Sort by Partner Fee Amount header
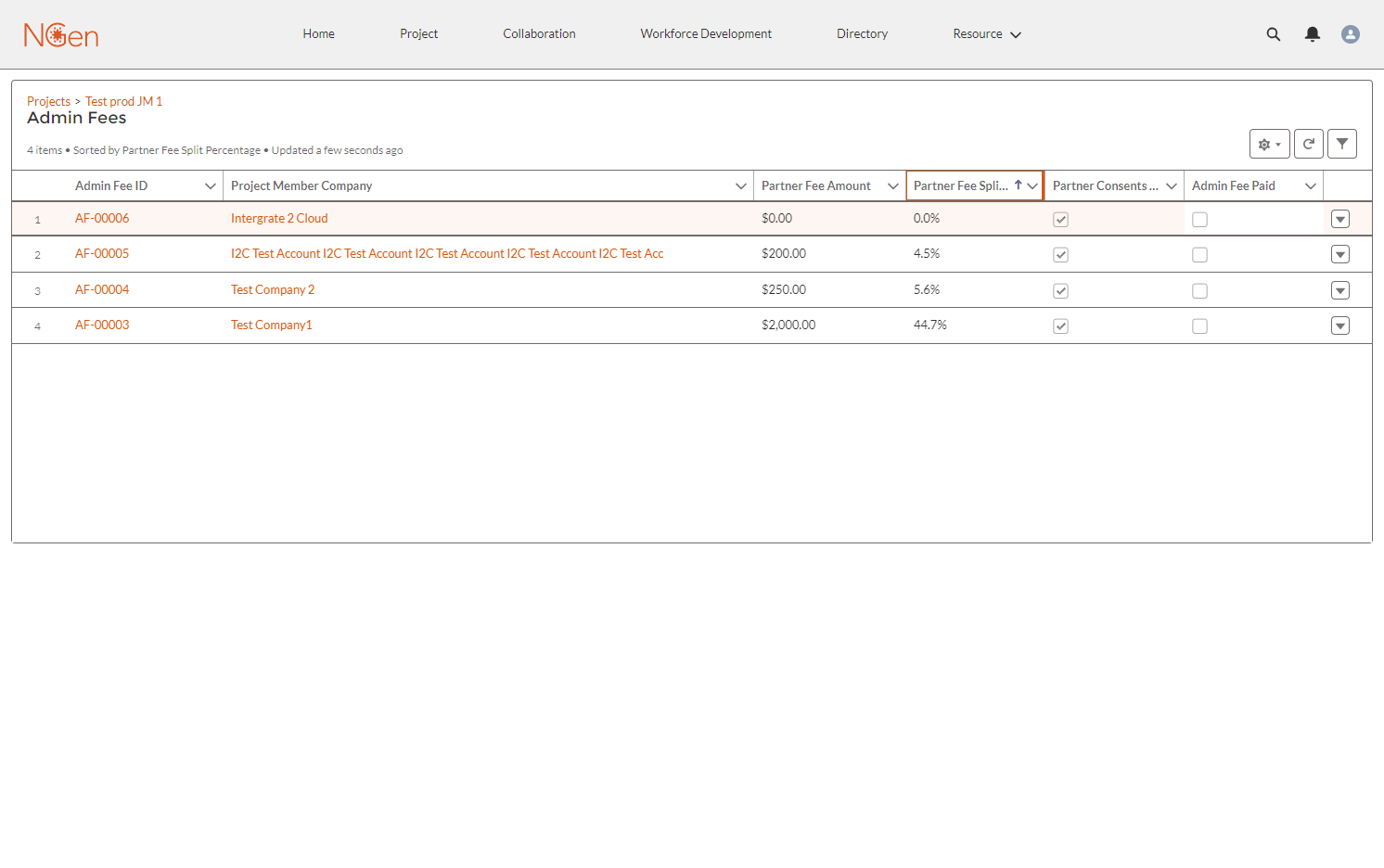1384x868 pixels. [816, 186]
